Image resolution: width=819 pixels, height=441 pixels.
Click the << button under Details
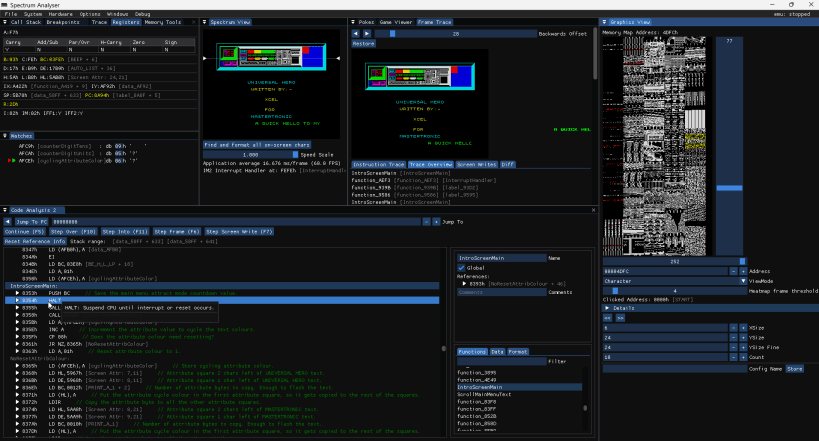tap(607, 318)
